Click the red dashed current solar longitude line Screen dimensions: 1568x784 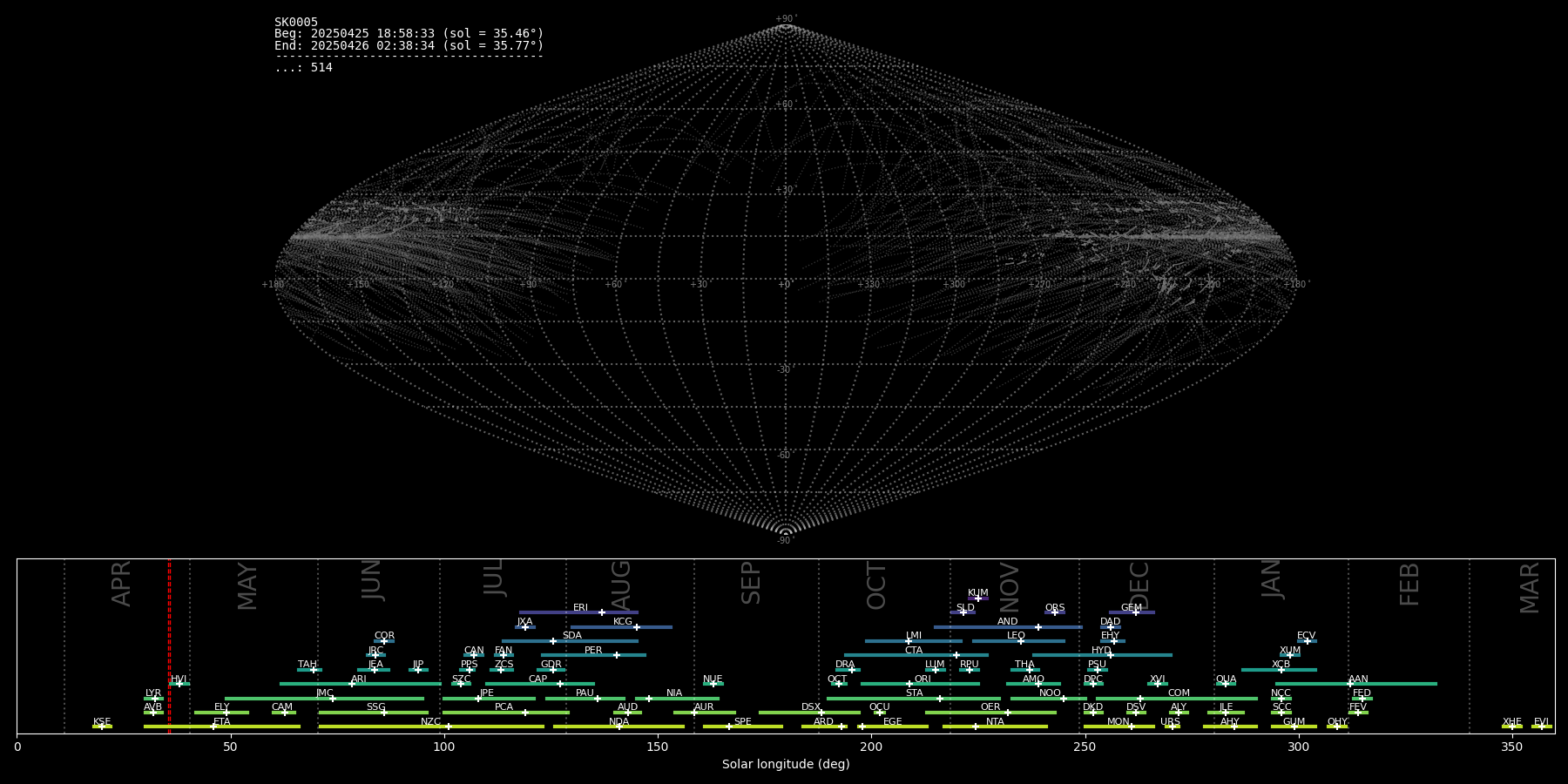coord(169,645)
